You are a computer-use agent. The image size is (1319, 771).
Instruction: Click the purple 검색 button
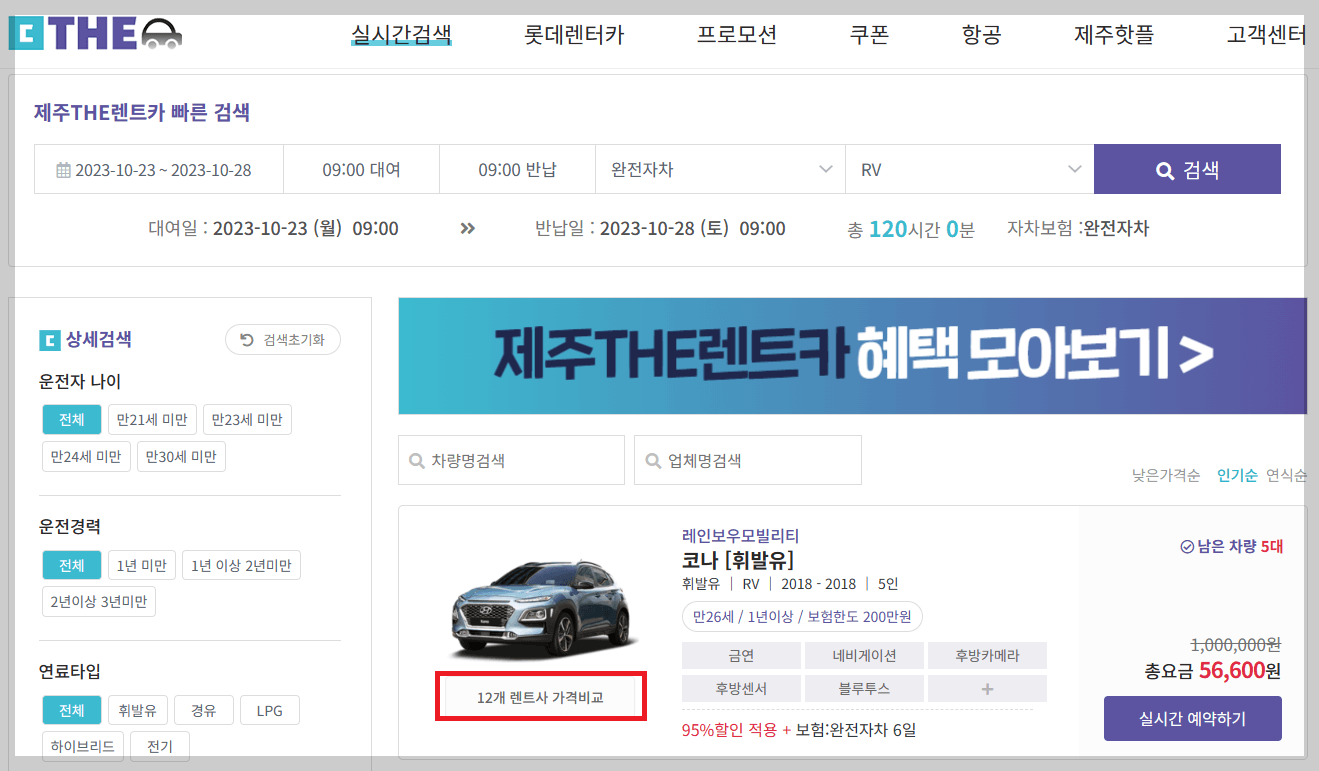[1187, 169]
